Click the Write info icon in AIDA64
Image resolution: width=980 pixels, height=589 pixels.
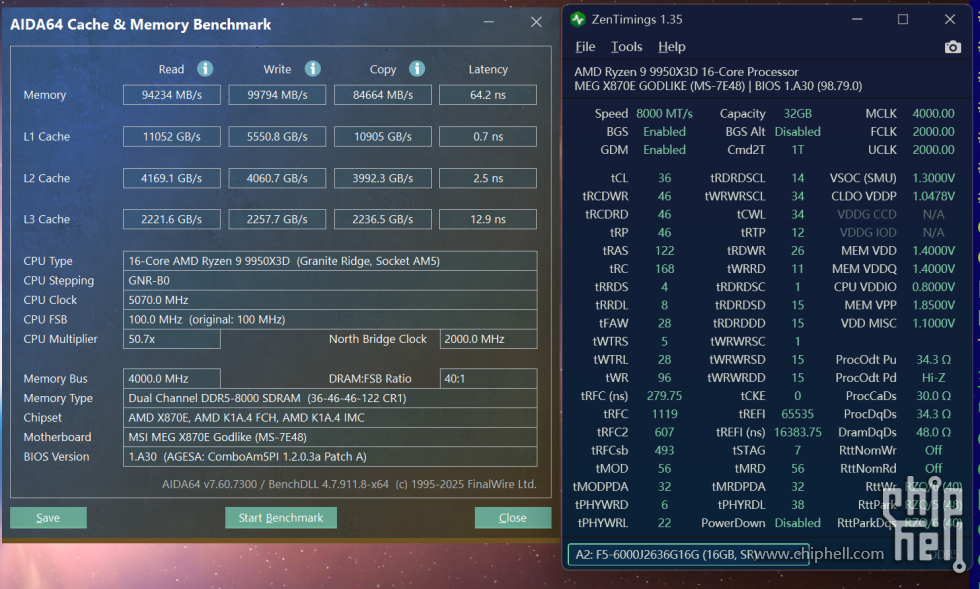tap(312, 69)
